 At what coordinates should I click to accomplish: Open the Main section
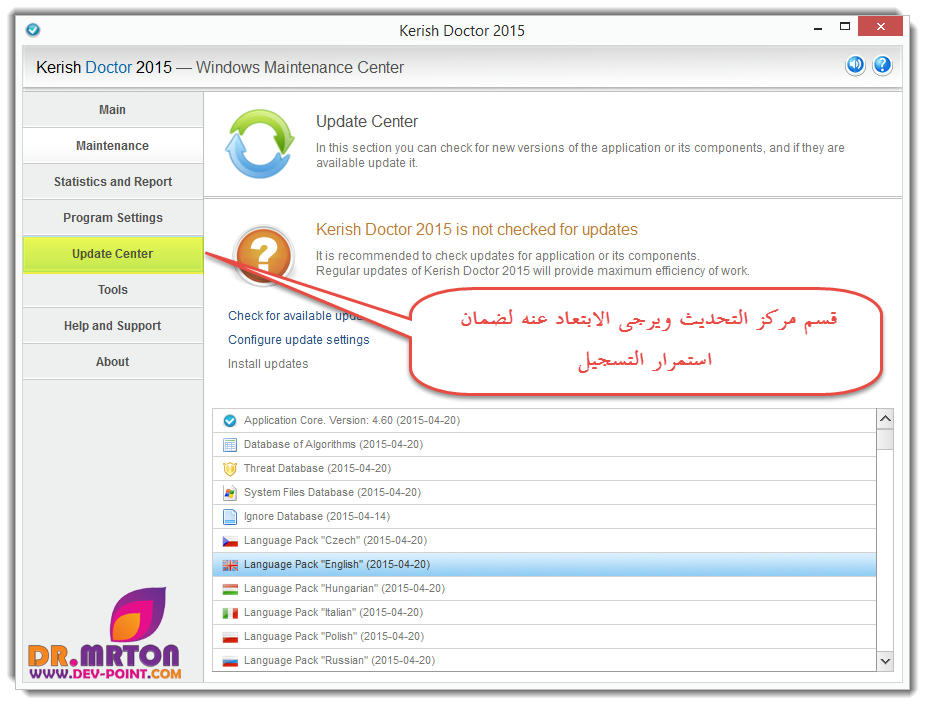click(x=113, y=110)
